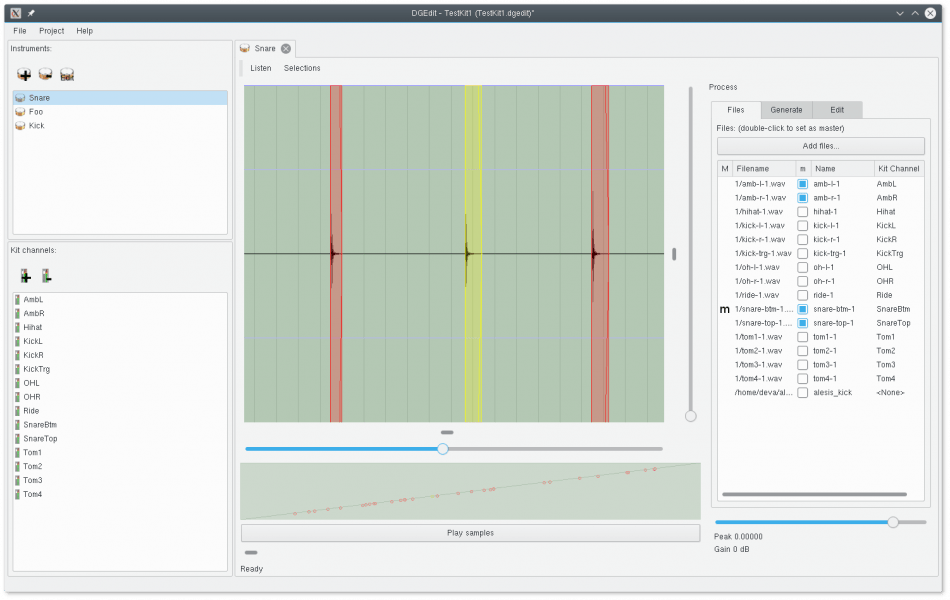Select Ride kit channel

120,411
